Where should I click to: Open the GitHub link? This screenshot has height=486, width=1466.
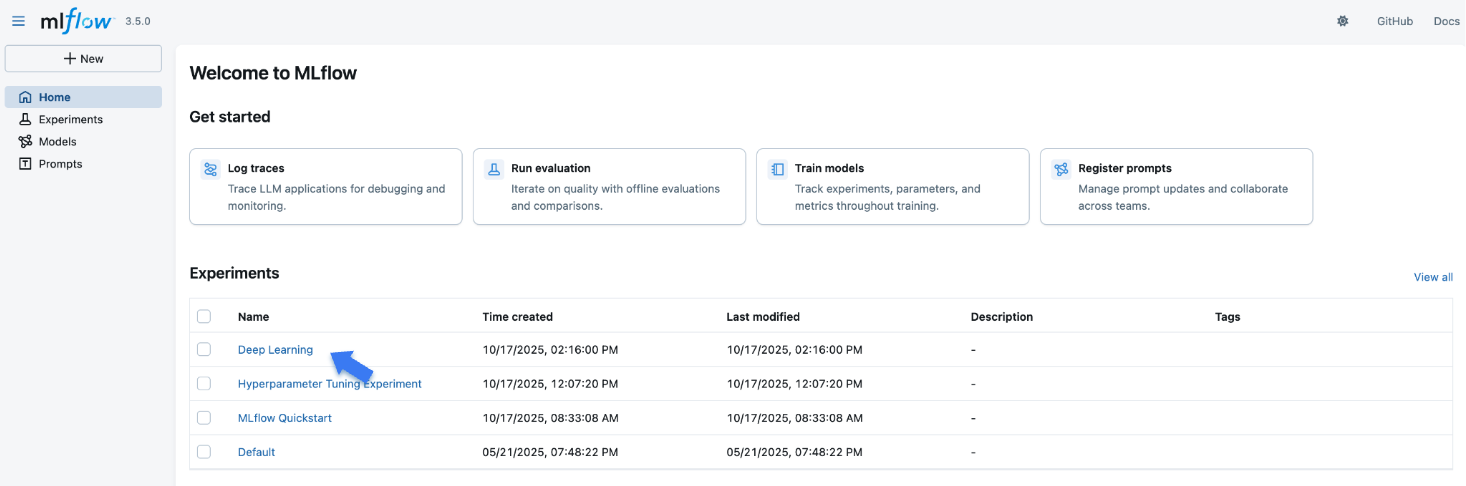pyautogui.click(x=1394, y=21)
